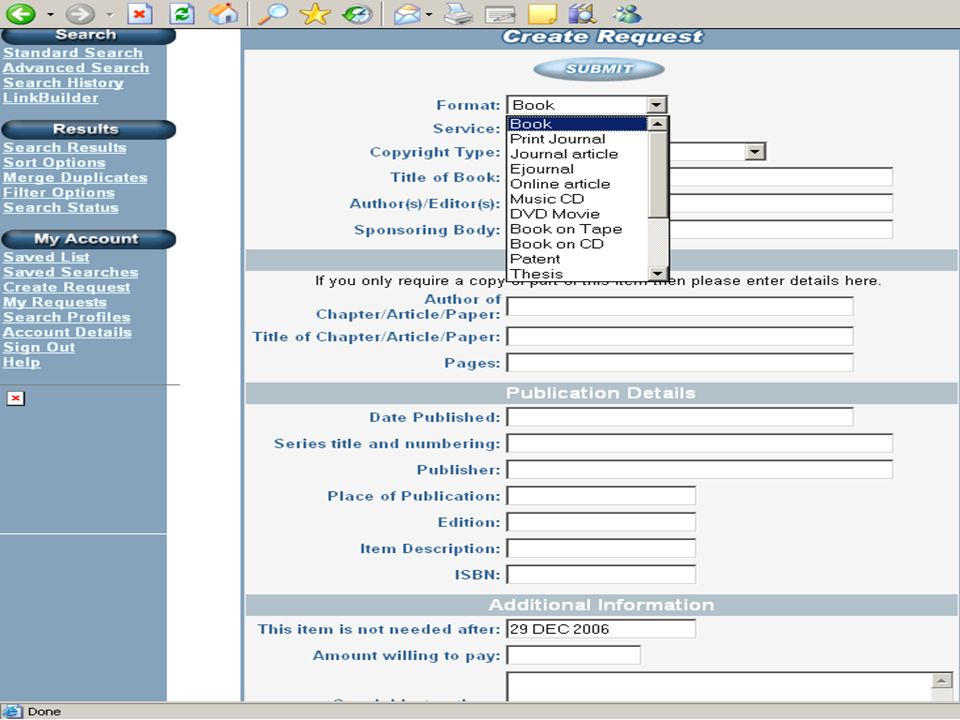Focus the Title of Chapter/Article/Paper field

coord(680,336)
